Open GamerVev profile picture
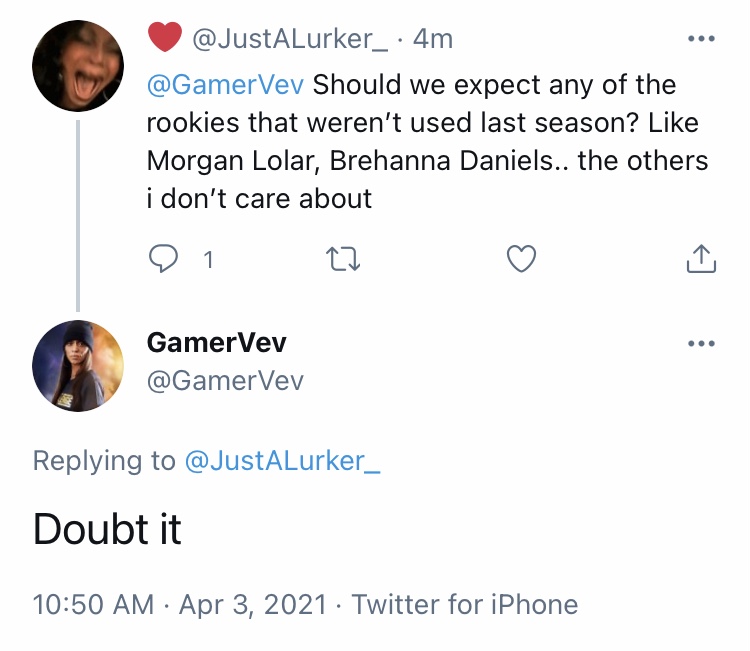Screen dimensions: 750x651 pyautogui.click(x=78, y=366)
